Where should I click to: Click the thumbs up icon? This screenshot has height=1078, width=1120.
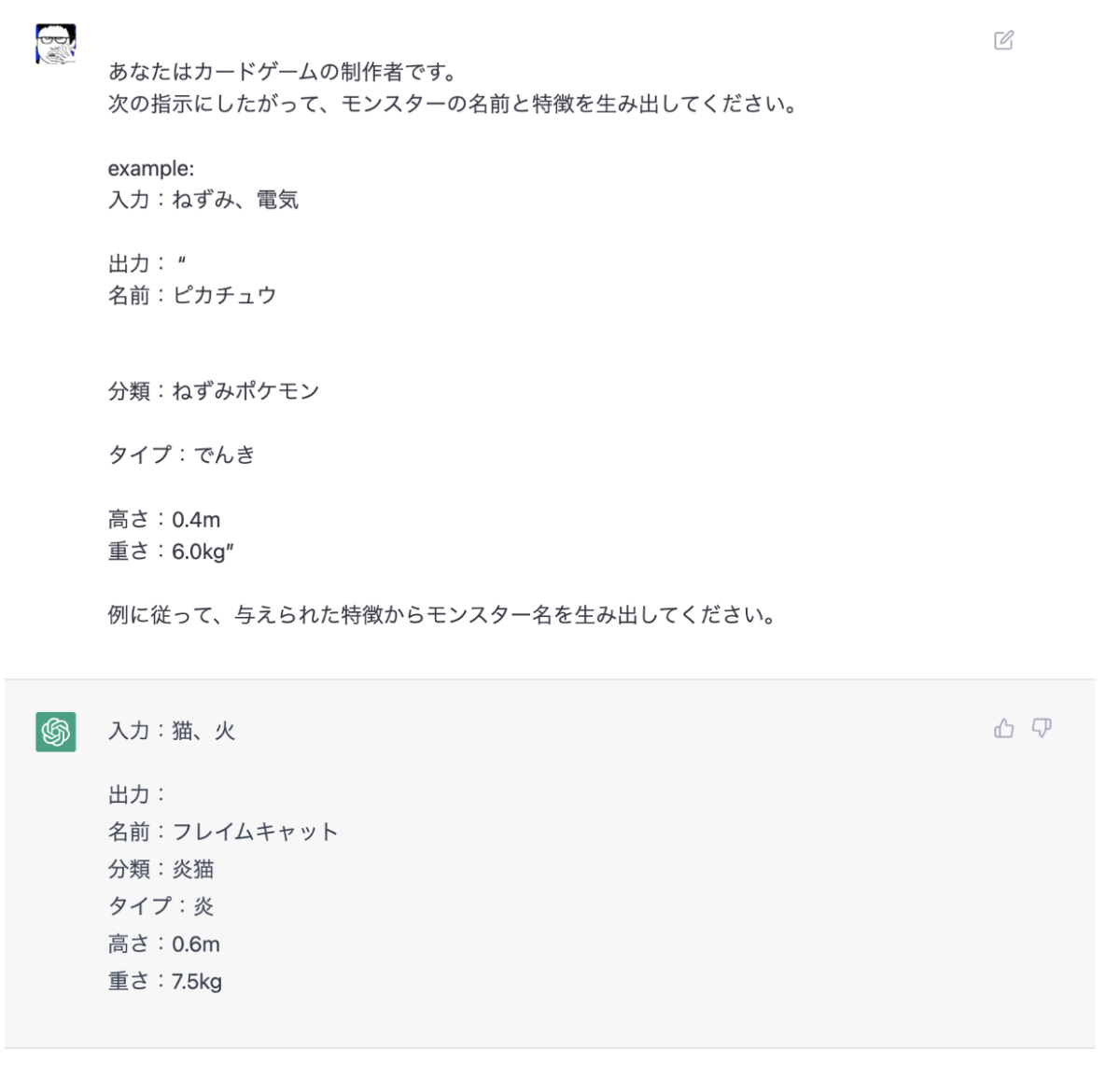tap(1003, 728)
